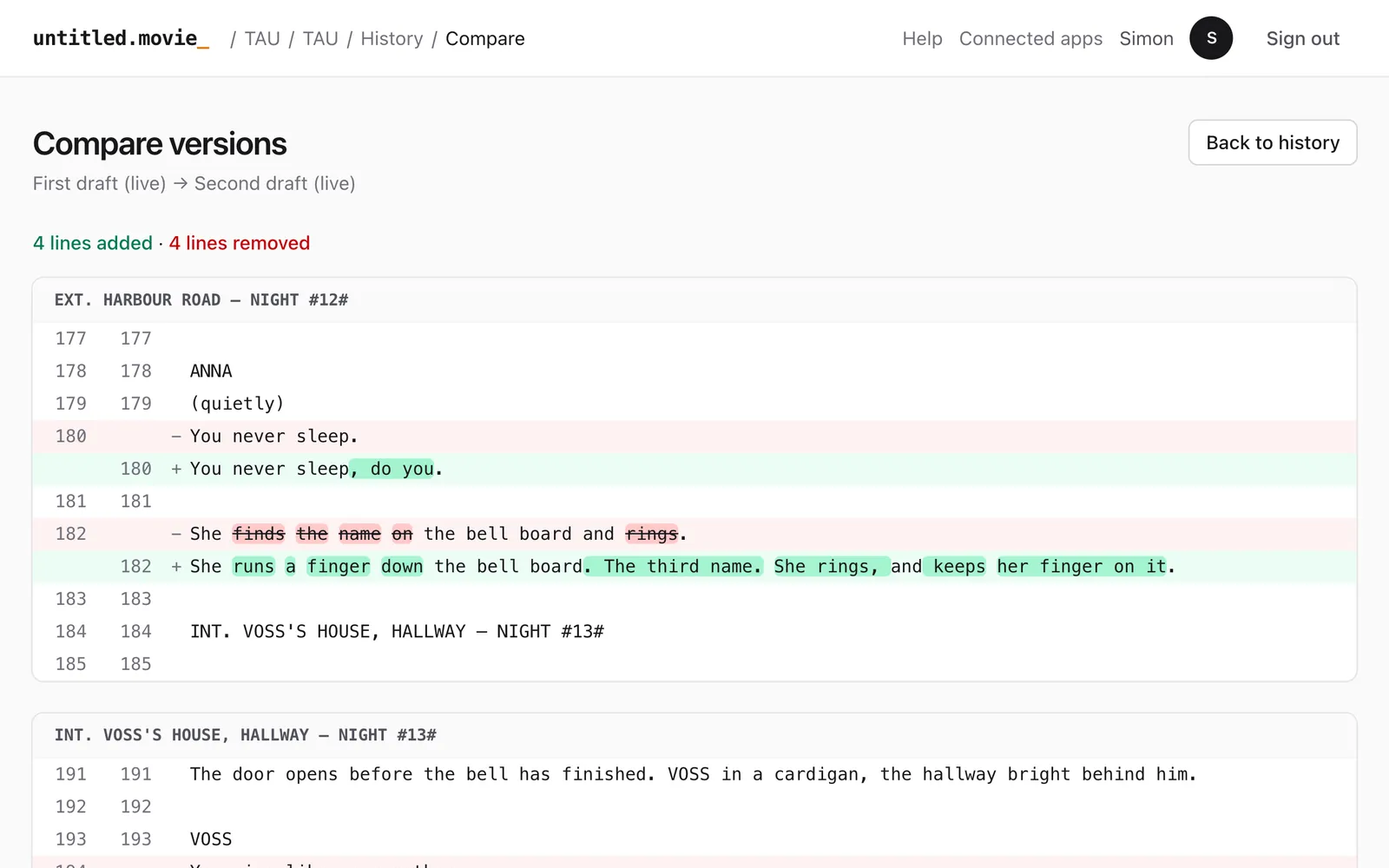Click the '4 lines added' summary
The width and height of the screenshot is (1389, 868).
(x=93, y=243)
